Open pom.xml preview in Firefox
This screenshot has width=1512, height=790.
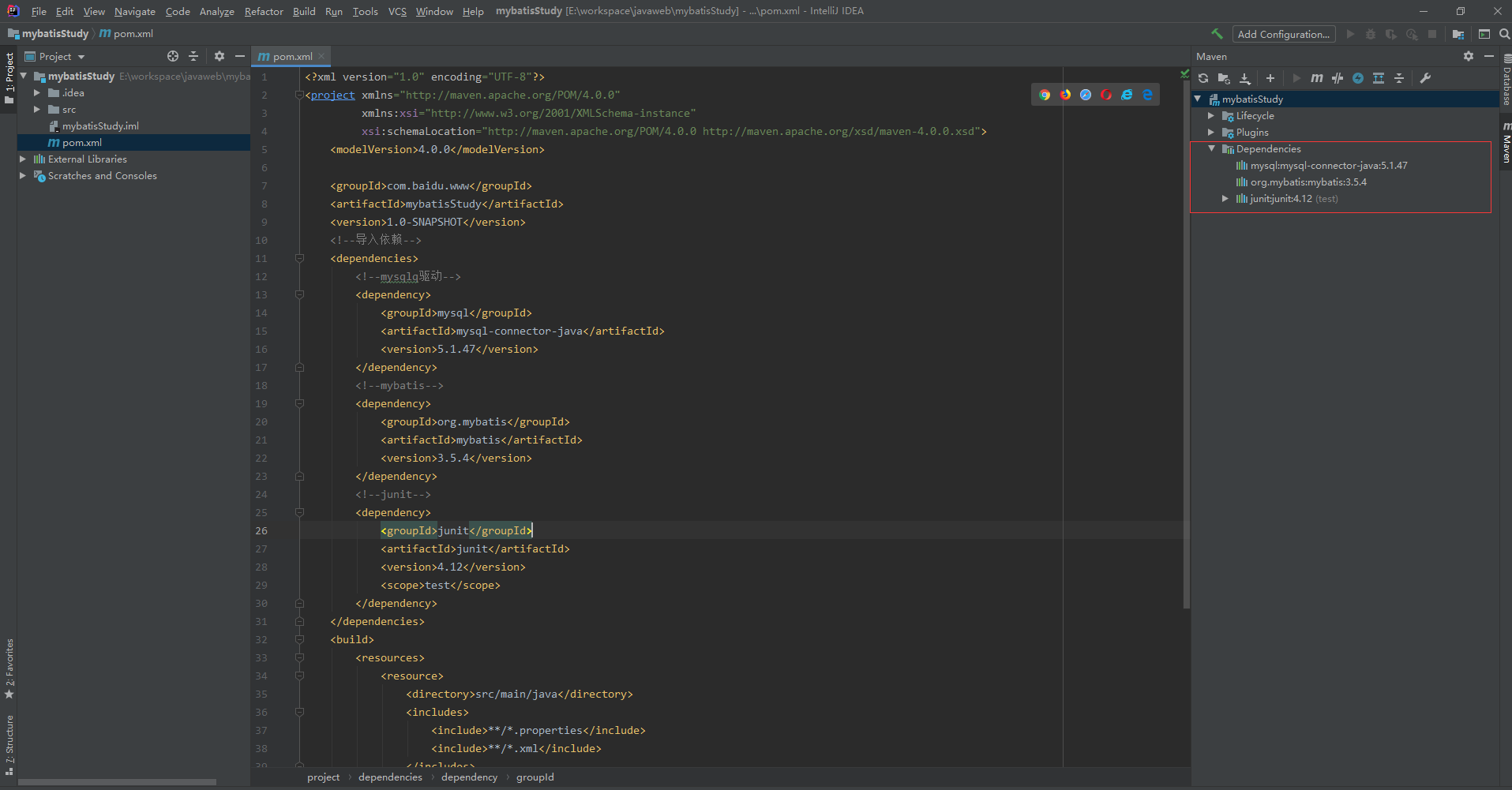[x=1065, y=95]
